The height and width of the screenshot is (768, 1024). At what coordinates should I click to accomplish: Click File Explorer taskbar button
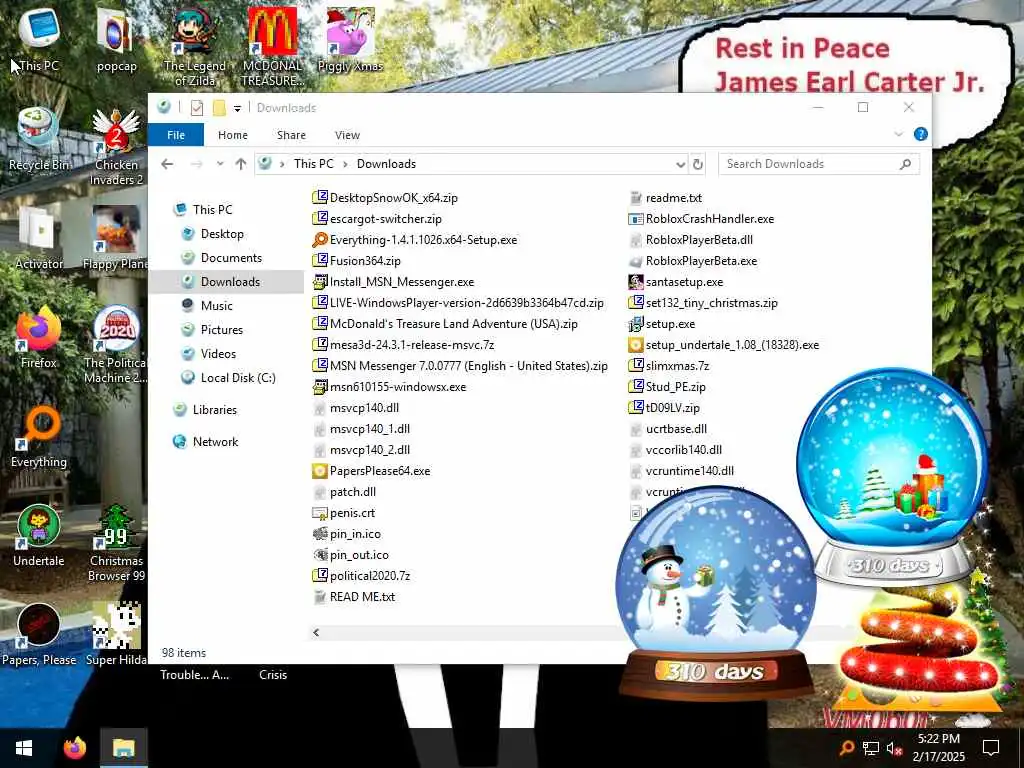[123, 748]
